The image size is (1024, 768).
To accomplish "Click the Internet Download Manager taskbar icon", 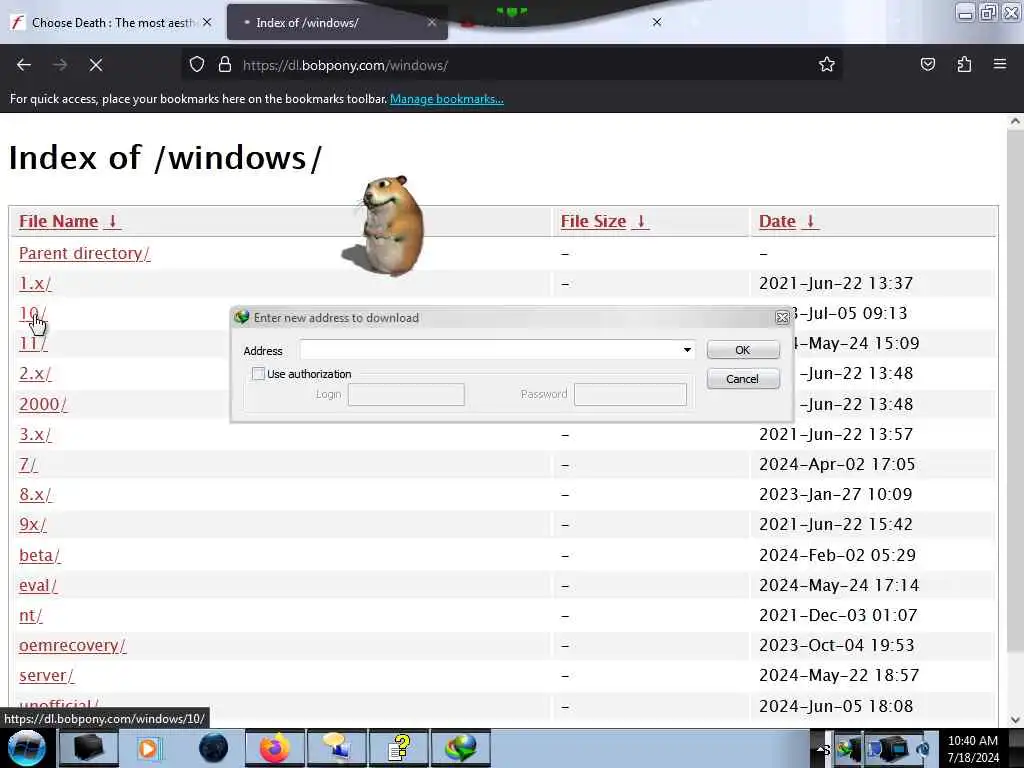I will (x=461, y=748).
